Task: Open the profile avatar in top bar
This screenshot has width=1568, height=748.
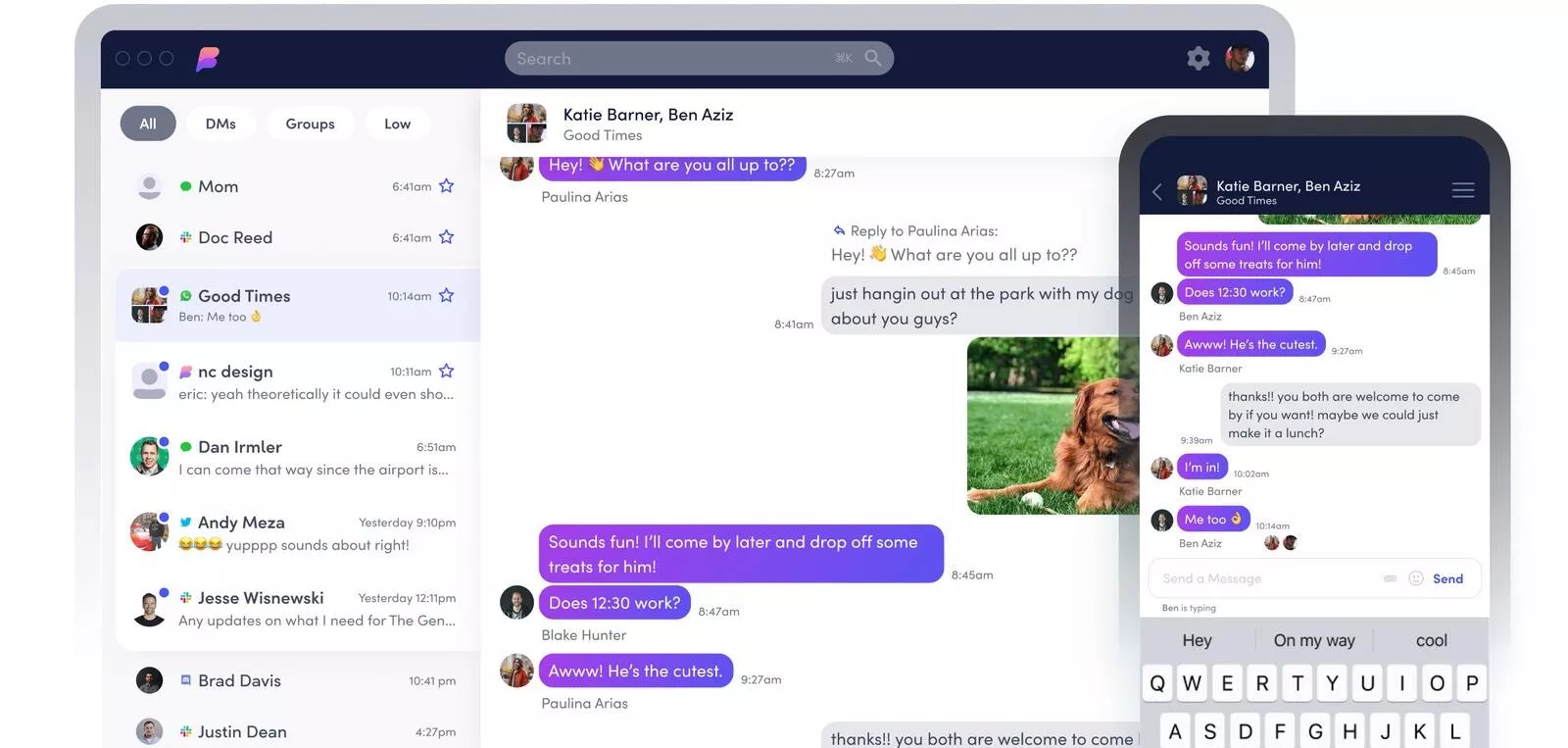Action: (x=1240, y=58)
